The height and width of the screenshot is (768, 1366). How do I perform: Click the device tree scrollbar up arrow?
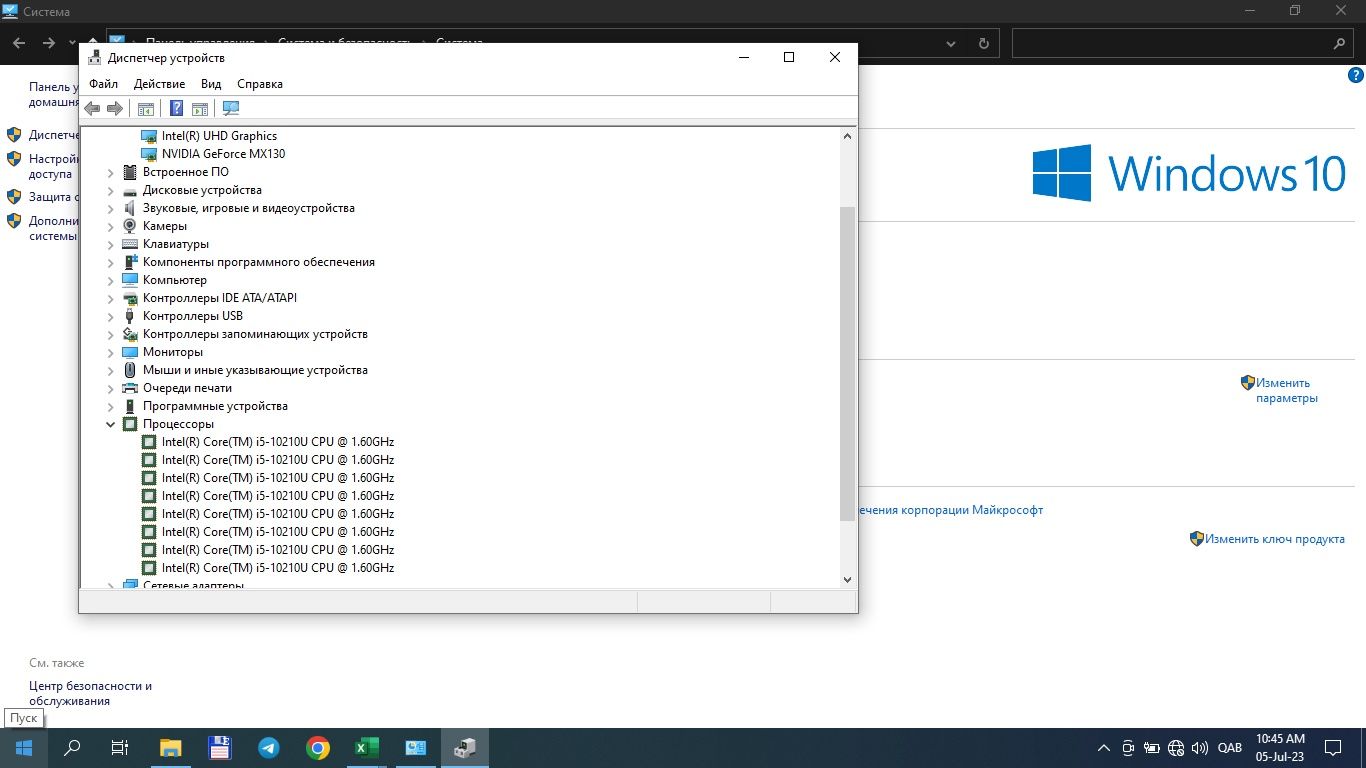(847, 136)
